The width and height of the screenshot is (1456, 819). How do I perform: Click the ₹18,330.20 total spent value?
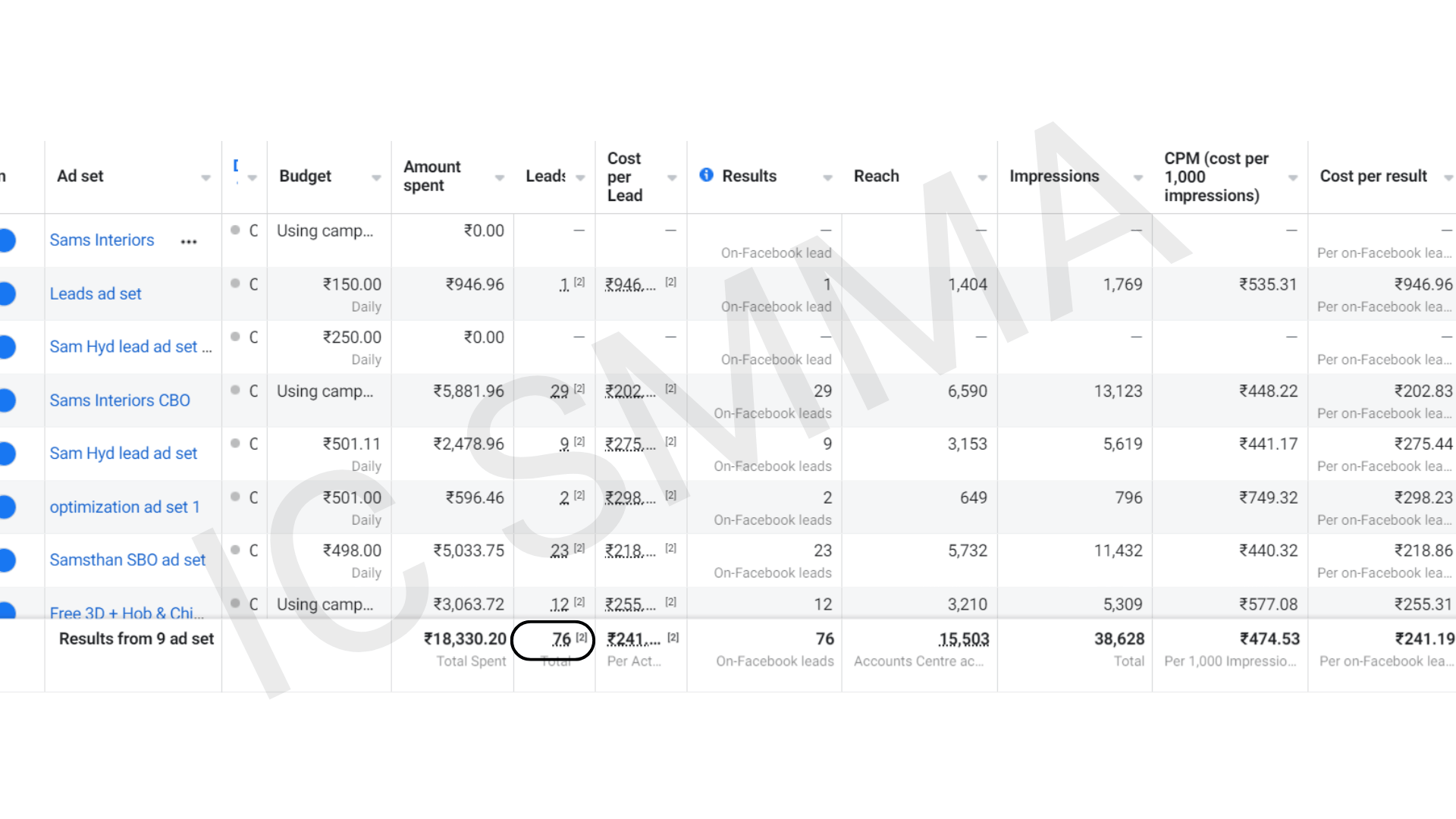click(x=465, y=639)
